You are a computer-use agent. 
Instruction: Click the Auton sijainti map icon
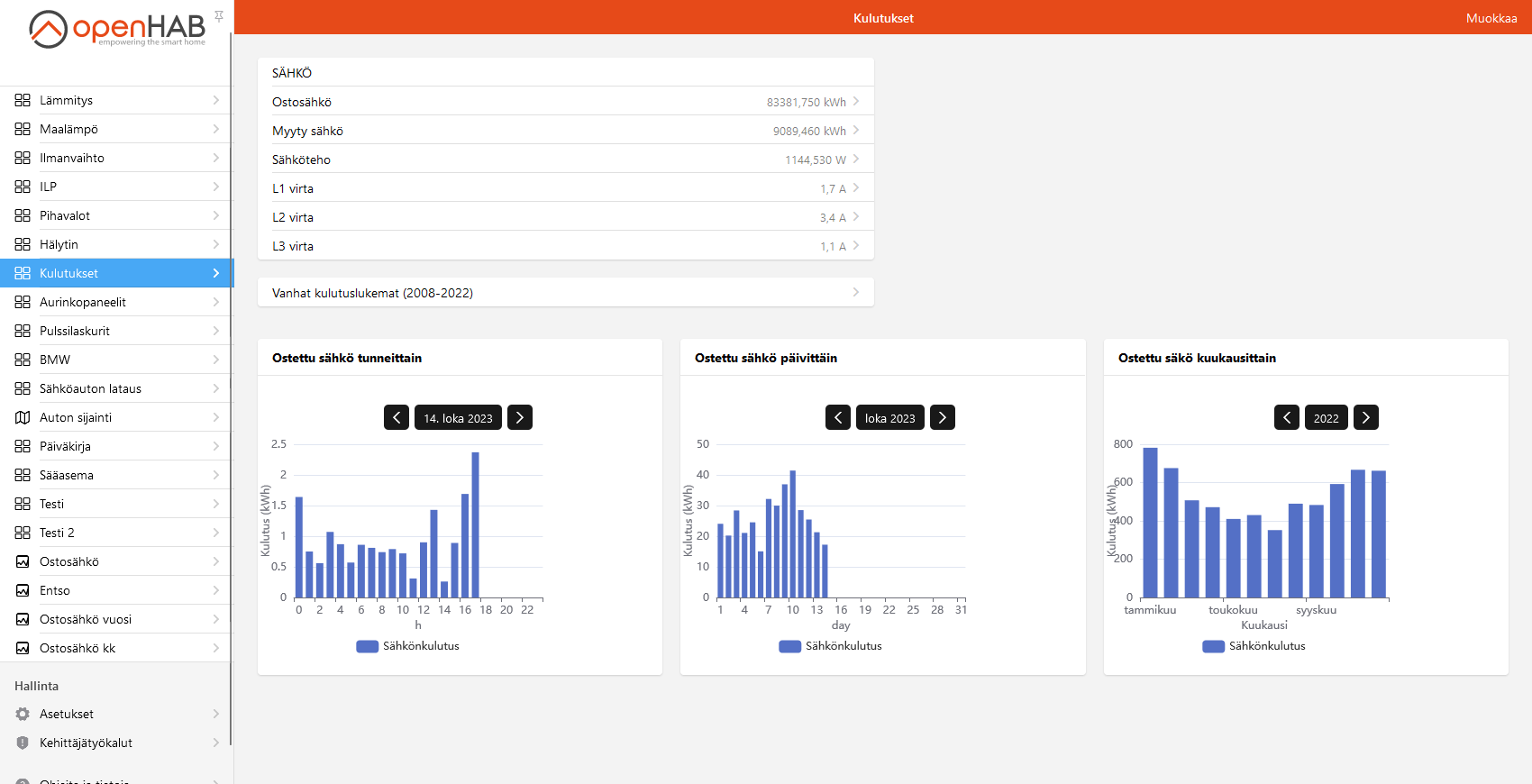pyautogui.click(x=23, y=417)
